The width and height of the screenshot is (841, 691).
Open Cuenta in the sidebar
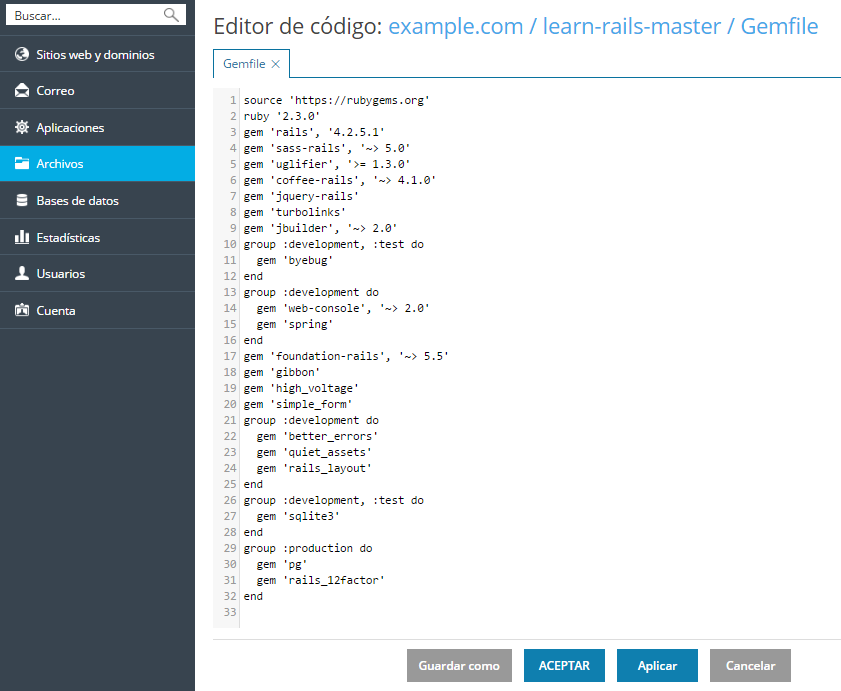click(x=97, y=310)
